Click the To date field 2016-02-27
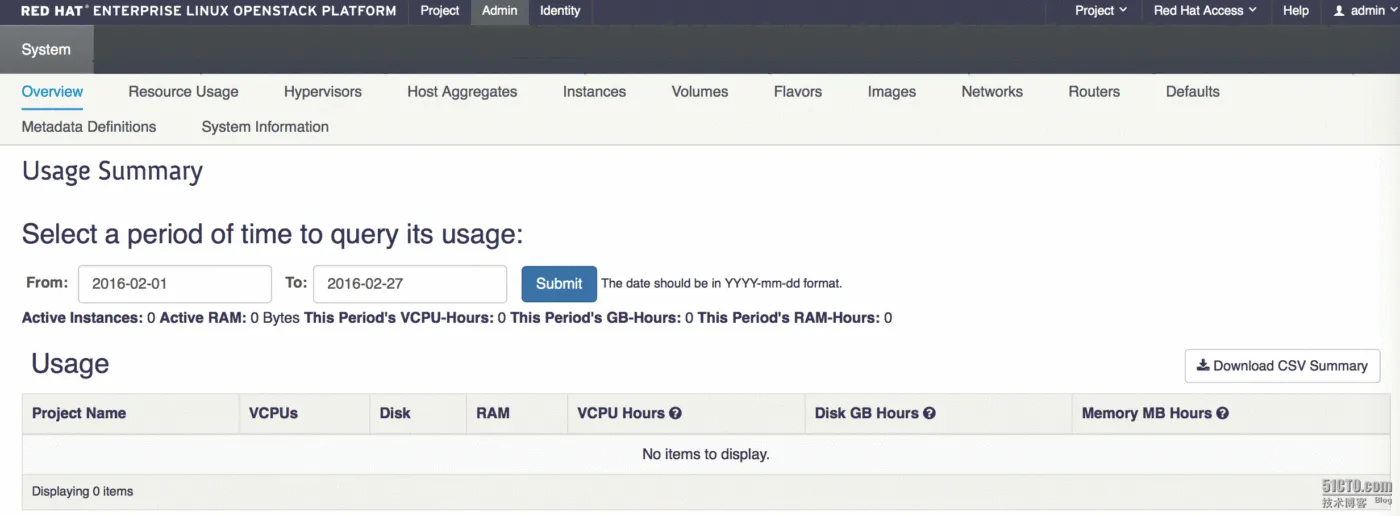Screen dimensions: 1400x516 [410, 283]
